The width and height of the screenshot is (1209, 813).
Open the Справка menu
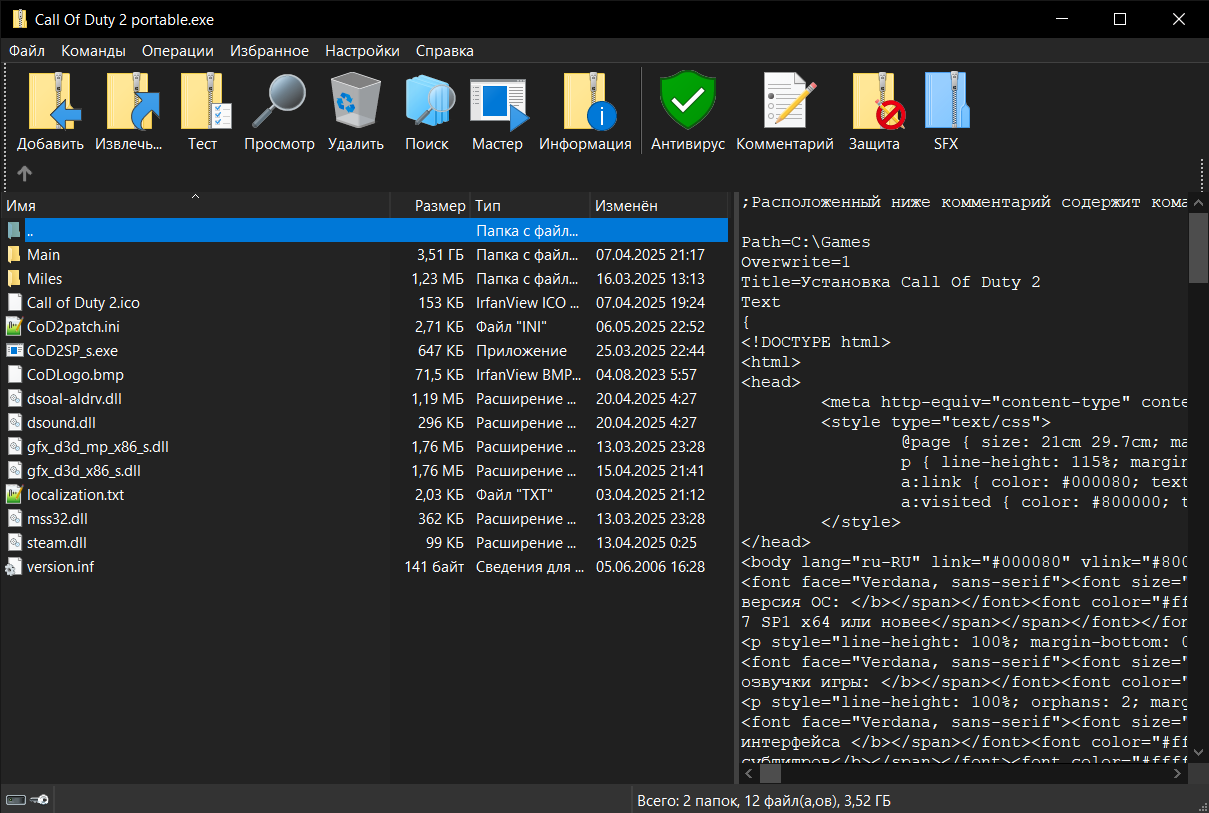pos(445,51)
